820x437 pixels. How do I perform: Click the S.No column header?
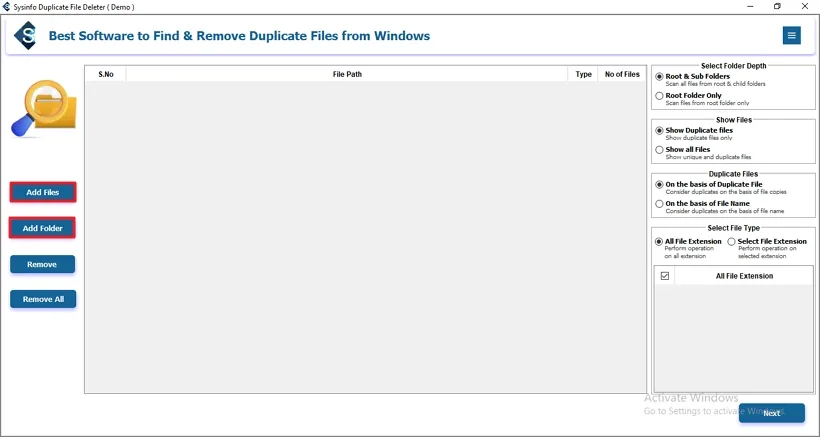pos(106,74)
